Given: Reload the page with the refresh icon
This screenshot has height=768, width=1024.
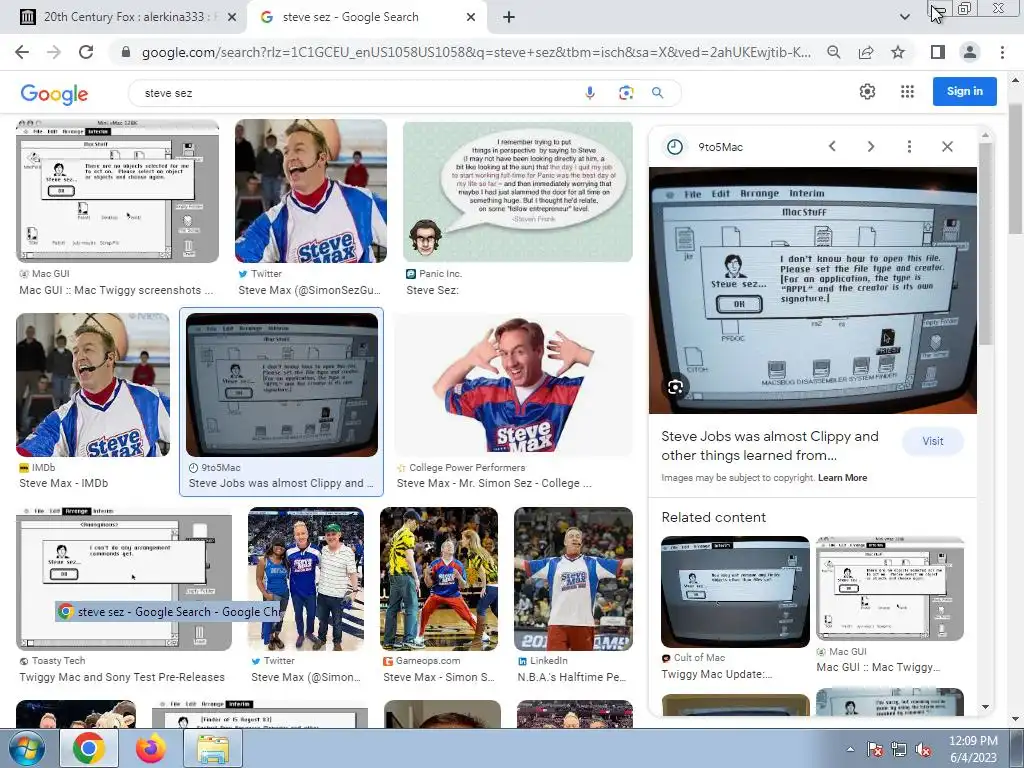Looking at the screenshot, I should click(86, 52).
